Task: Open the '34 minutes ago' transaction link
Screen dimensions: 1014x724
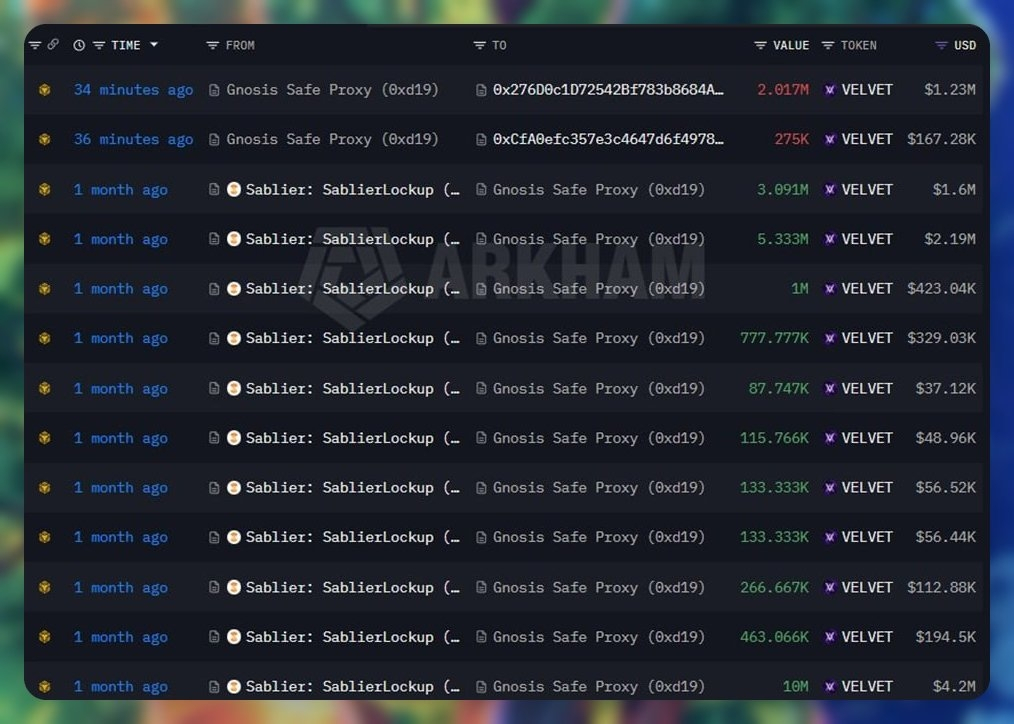Action: coord(133,90)
